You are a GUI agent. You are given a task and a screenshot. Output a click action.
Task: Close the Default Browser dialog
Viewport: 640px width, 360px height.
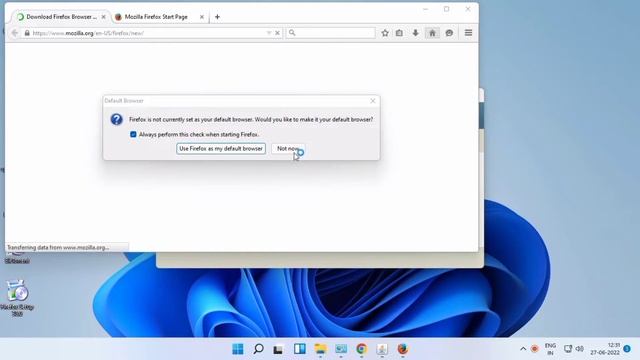(x=373, y=101)
